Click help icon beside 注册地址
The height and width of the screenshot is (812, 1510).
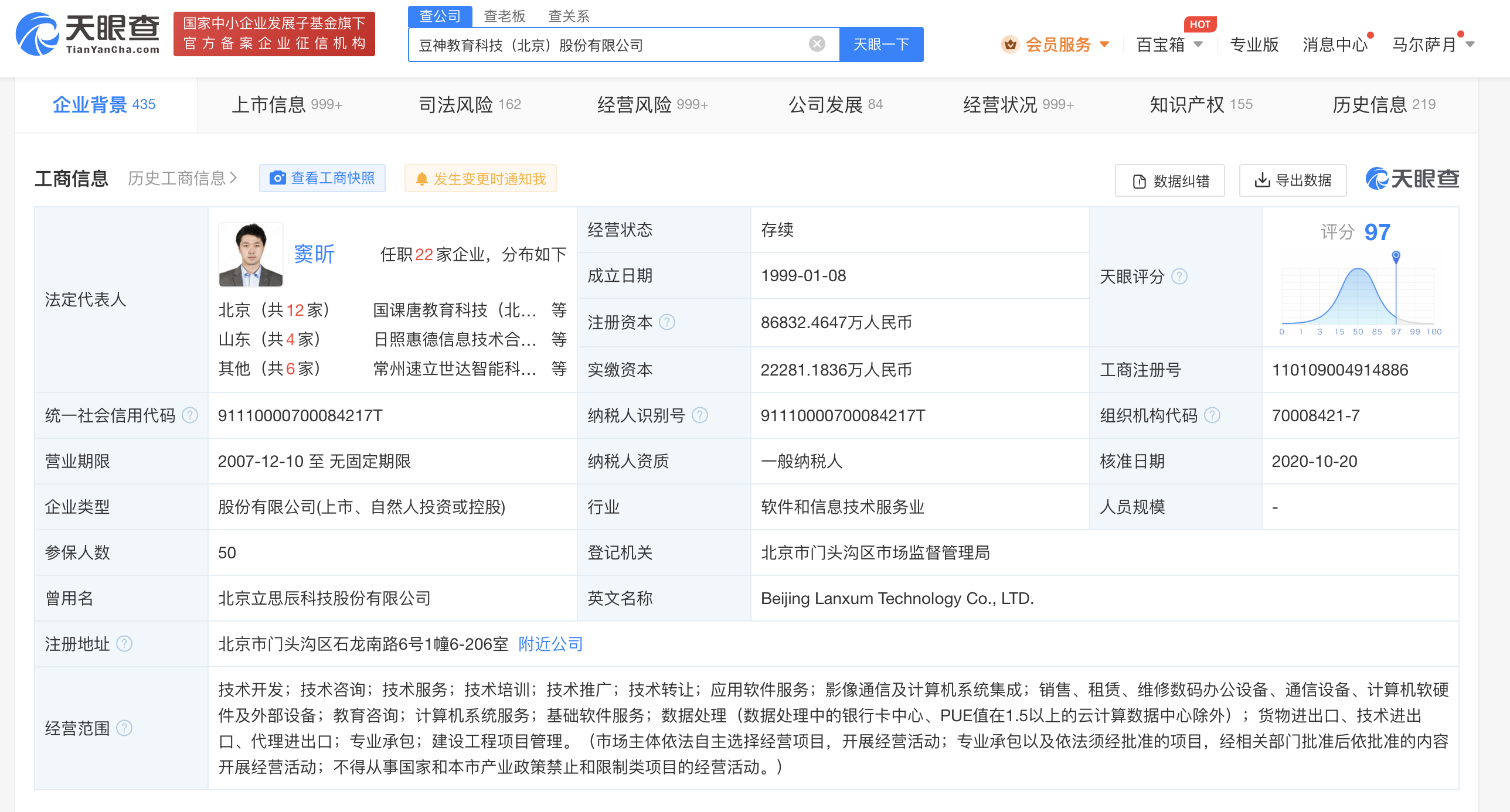click(x=124, y=644)
